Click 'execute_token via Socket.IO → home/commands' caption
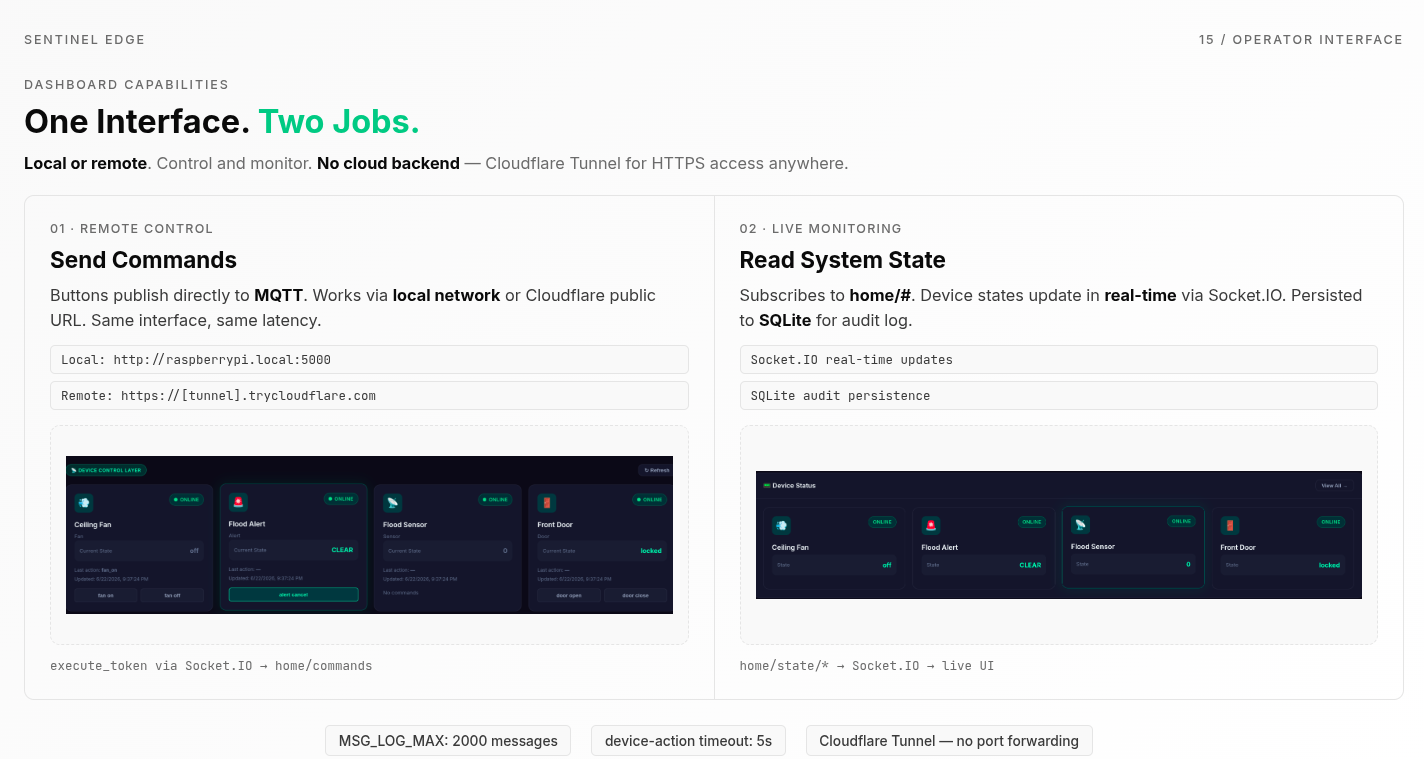The width and height of the screenshot is (1424, 759). pos(211,666)
